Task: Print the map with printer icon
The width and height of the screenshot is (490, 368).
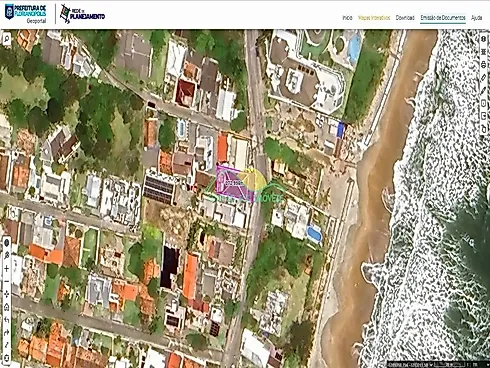Action: click(484, 64)
